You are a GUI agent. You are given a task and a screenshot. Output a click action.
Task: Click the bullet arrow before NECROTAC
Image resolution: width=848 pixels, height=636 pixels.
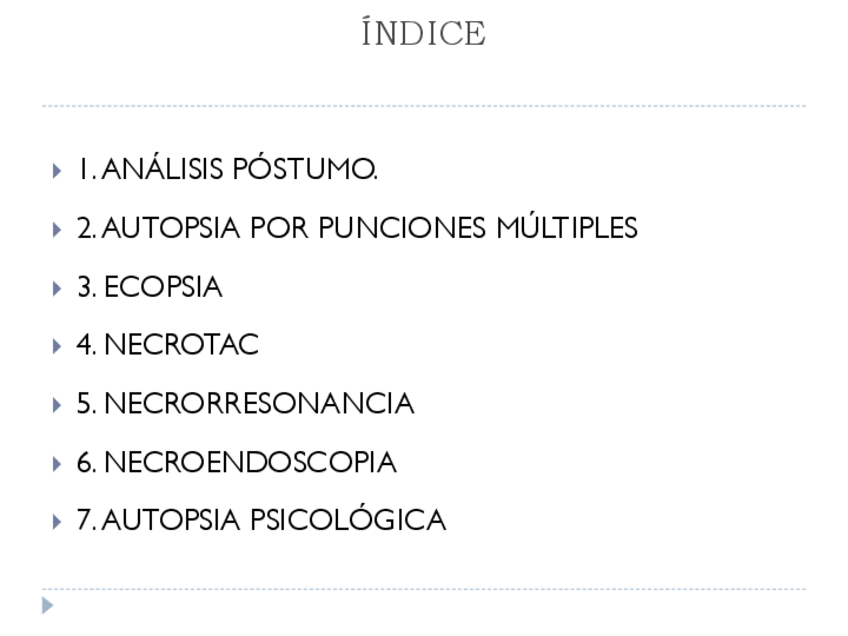(56, 346)
